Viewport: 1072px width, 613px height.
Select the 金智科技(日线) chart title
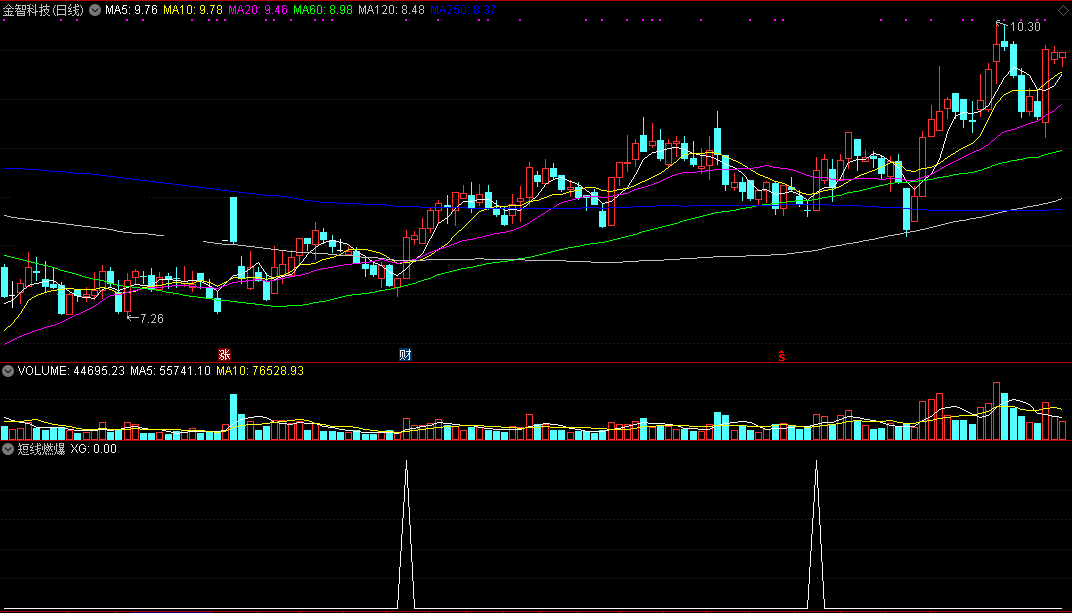click(43, 10)
